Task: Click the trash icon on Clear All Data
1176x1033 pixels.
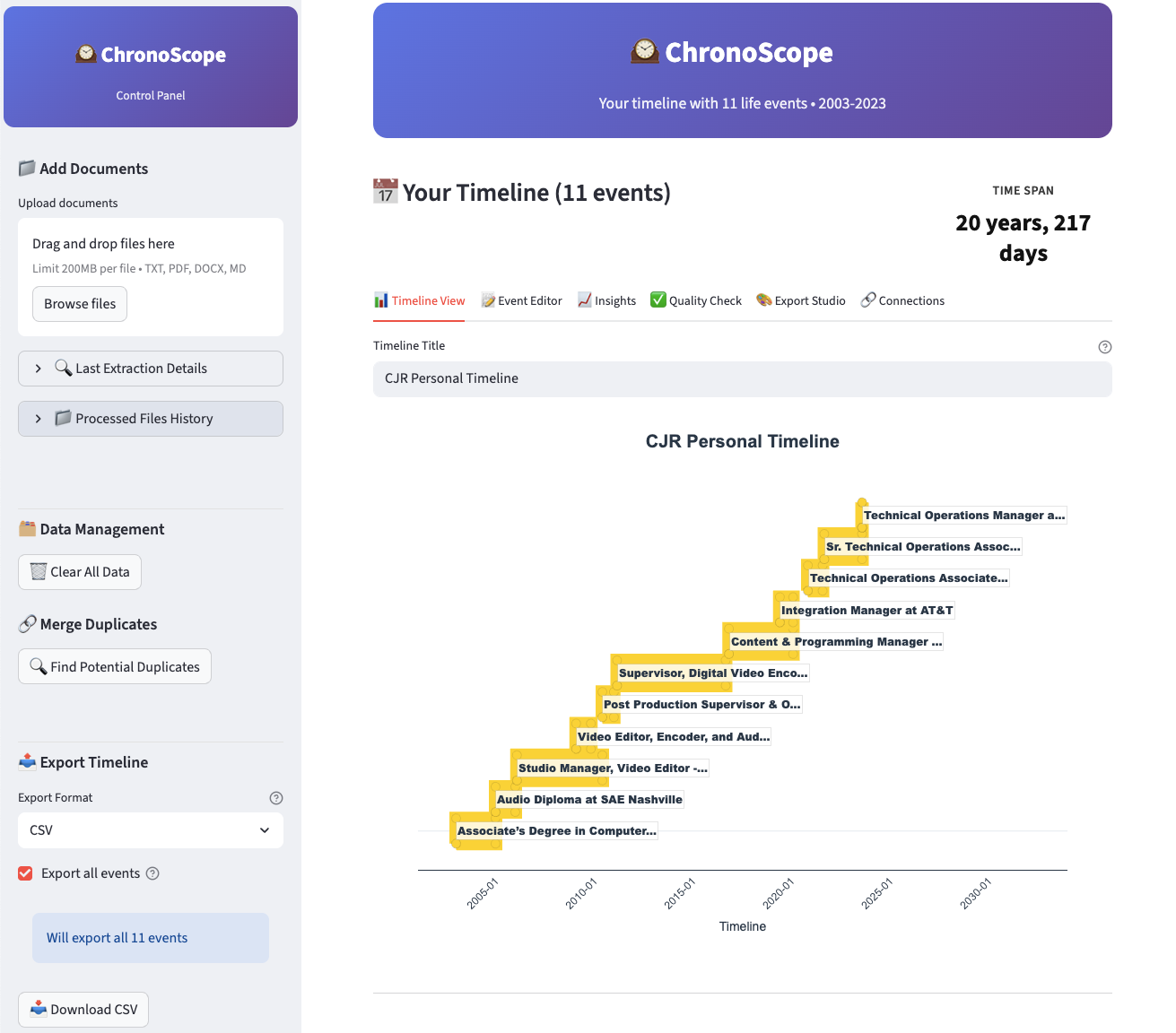Action: click(39, 572)
